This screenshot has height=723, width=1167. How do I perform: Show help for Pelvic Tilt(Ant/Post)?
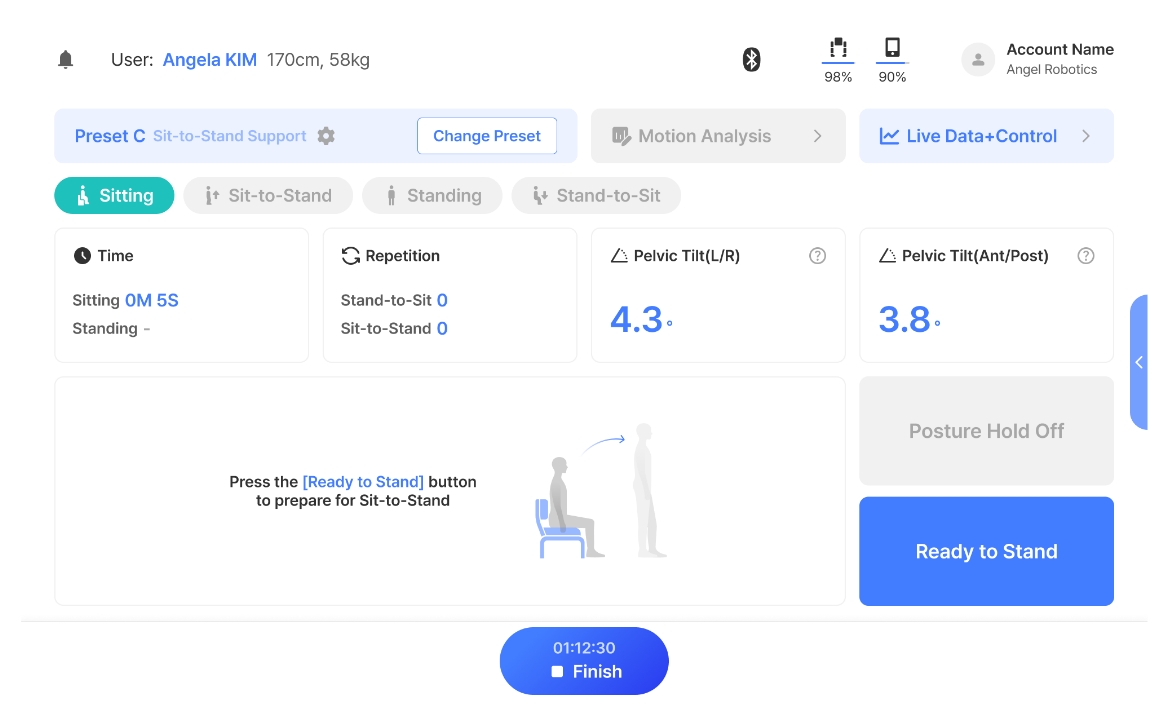point(1085,256)
